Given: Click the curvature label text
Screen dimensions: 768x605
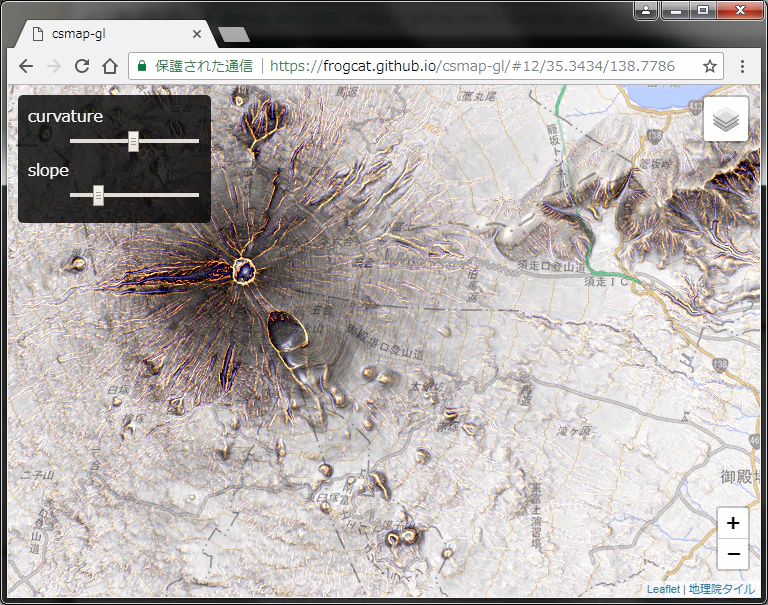Looking at the screenshot, I should click(65, 117).
